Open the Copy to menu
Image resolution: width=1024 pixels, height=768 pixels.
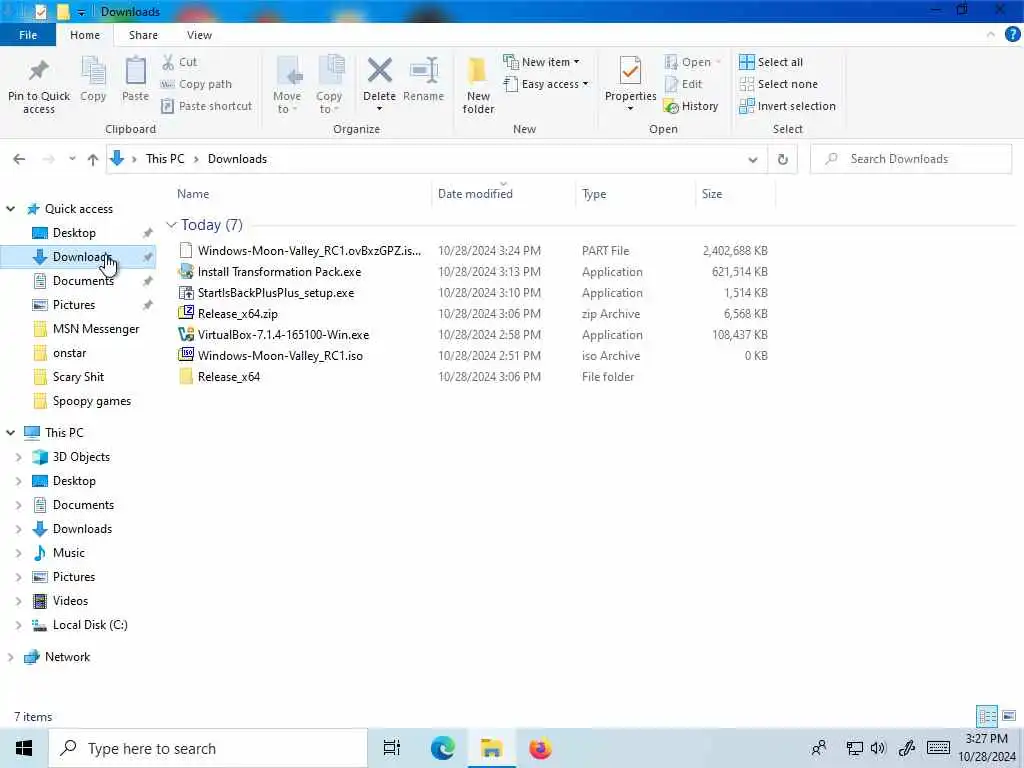328,85
